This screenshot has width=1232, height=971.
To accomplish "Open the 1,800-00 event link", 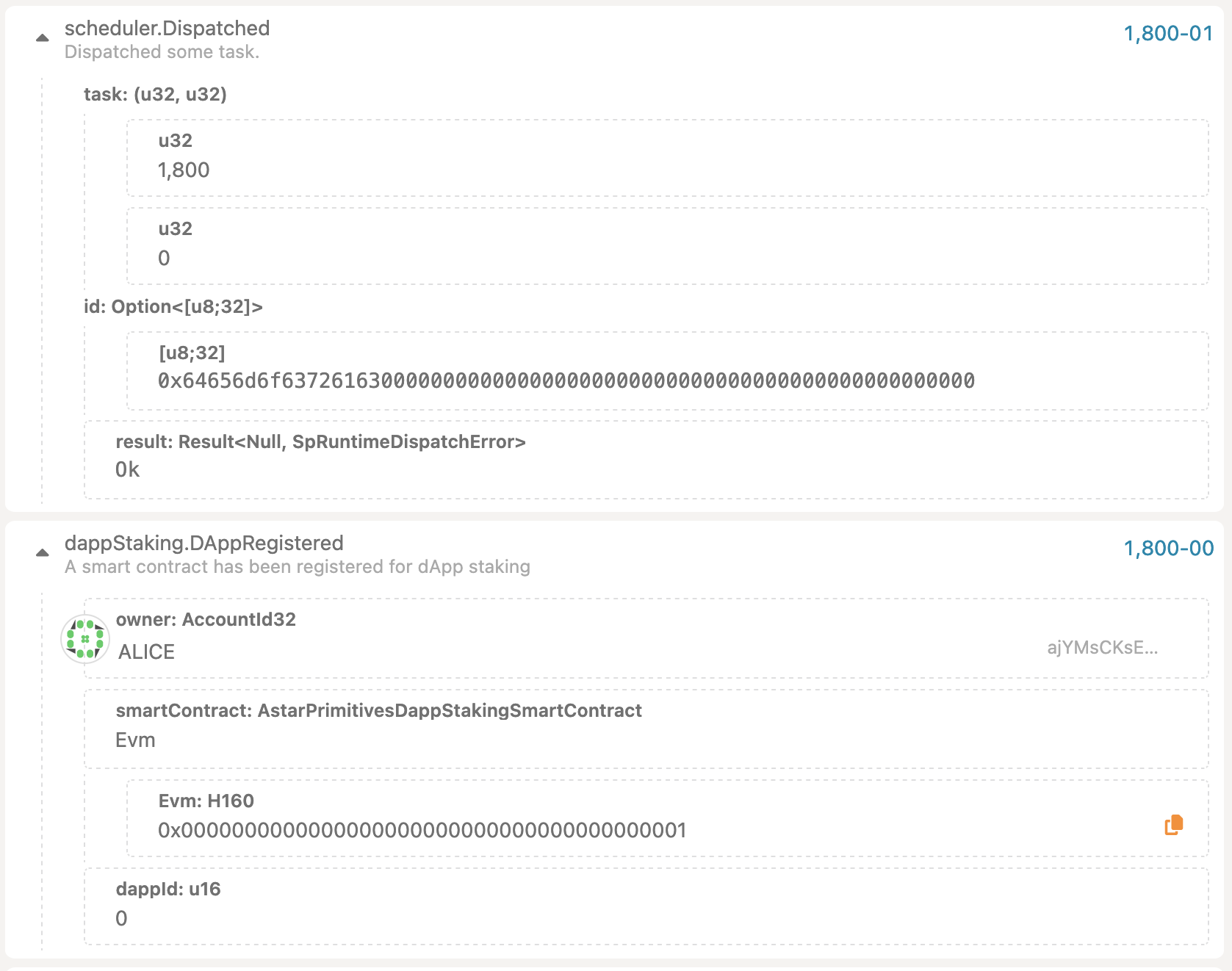I will coord(1168,549).
